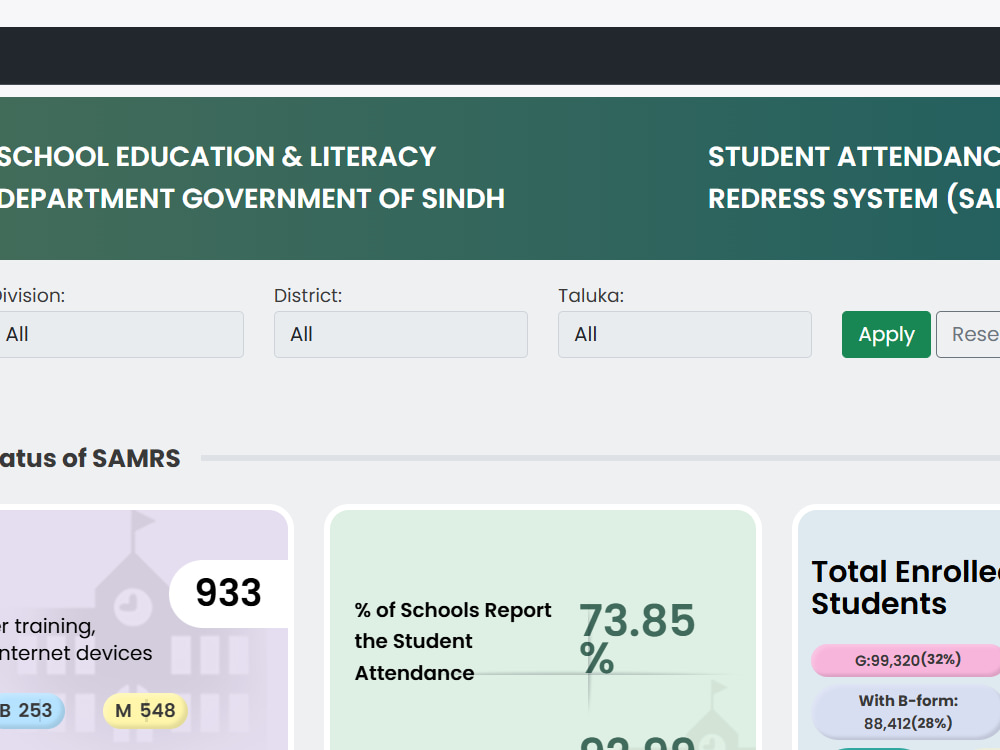Click the 'training, internet devices' description text

point(76,640)
